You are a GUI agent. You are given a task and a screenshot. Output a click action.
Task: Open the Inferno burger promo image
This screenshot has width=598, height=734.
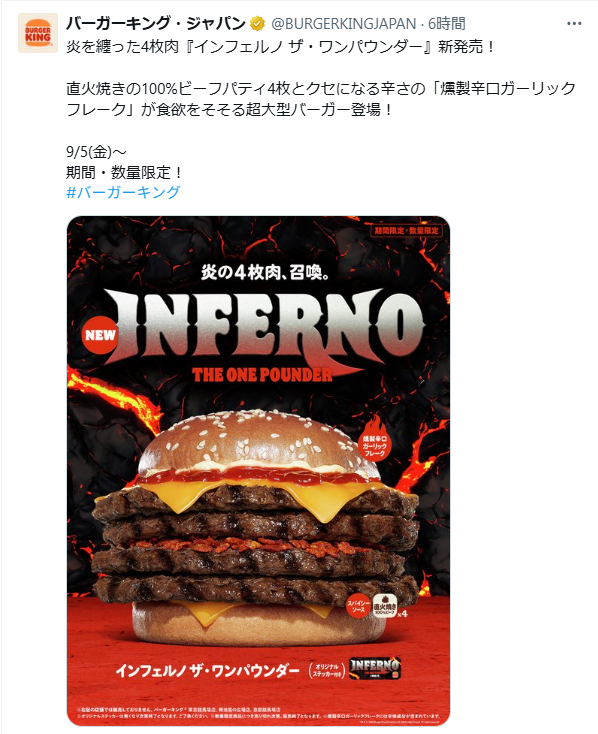pyautogui.click(x=258, y=470)
